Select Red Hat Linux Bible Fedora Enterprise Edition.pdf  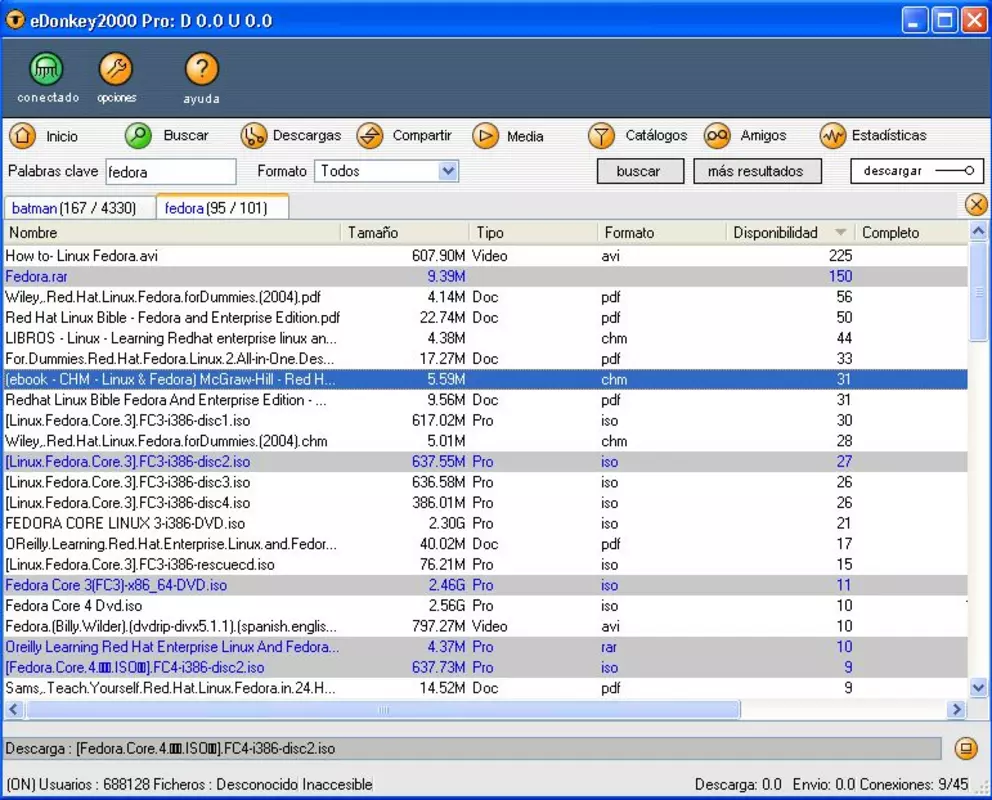coord(486,317)
